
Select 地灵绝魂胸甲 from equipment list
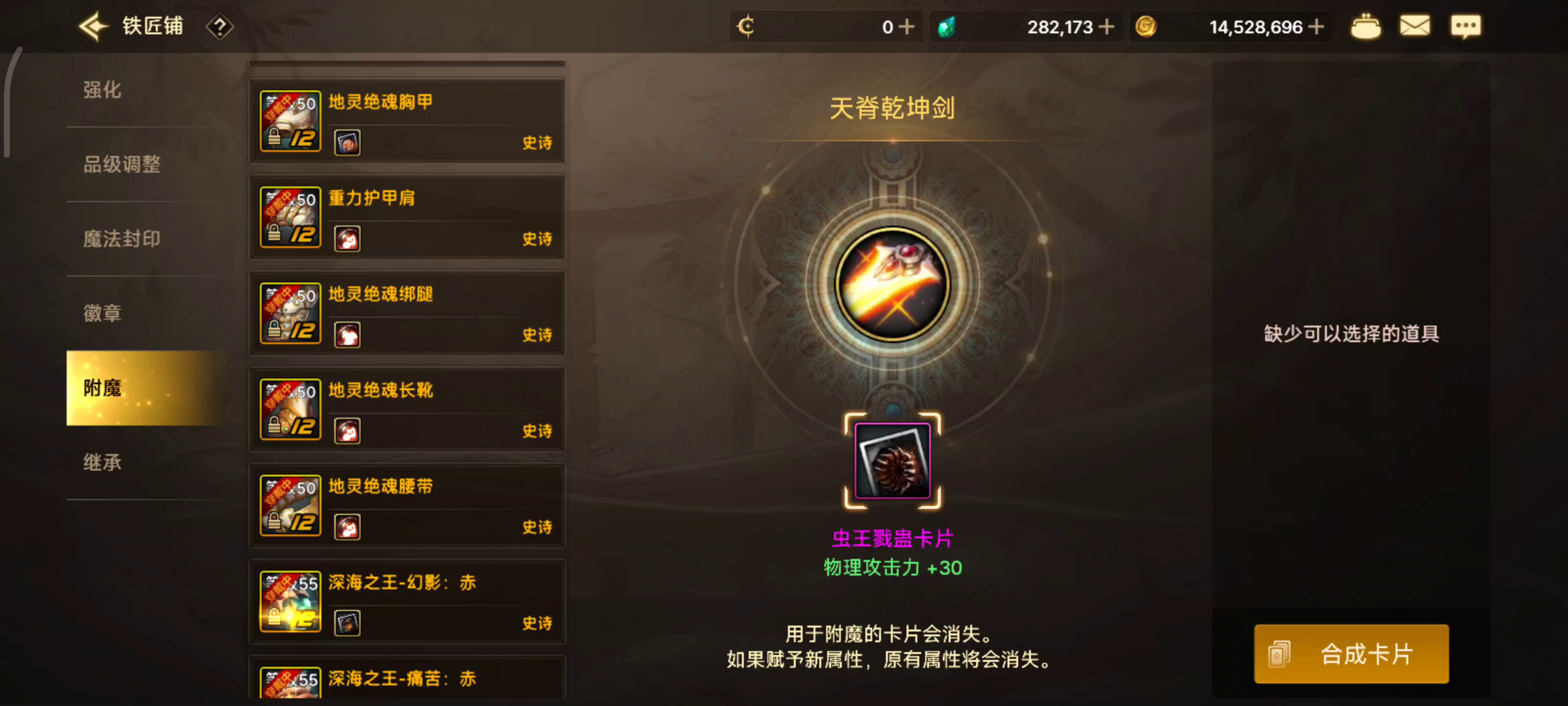[x=407, y=121]
